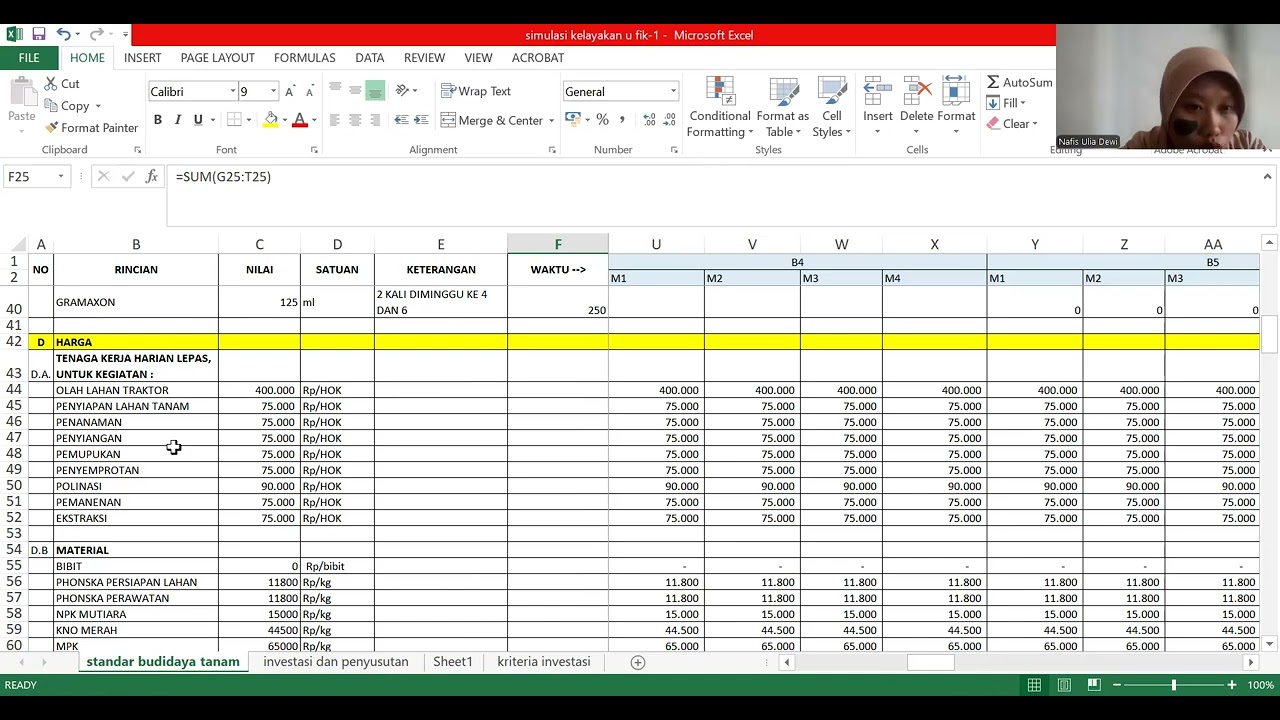This screenshot has width=1280, height=720.
Task: Toggle Underline formatting
Action: tap(198, 120)
